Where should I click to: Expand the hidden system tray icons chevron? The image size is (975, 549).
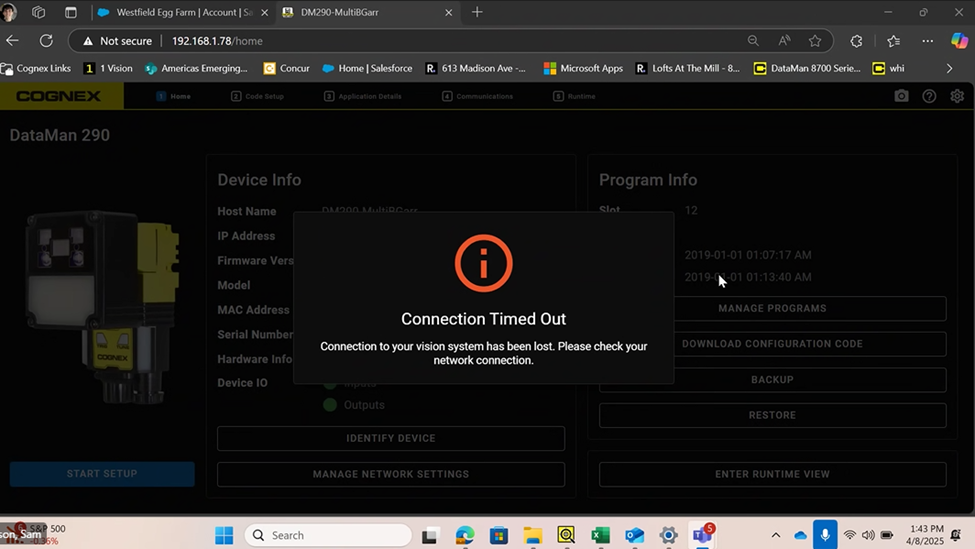tap(776, 535)
